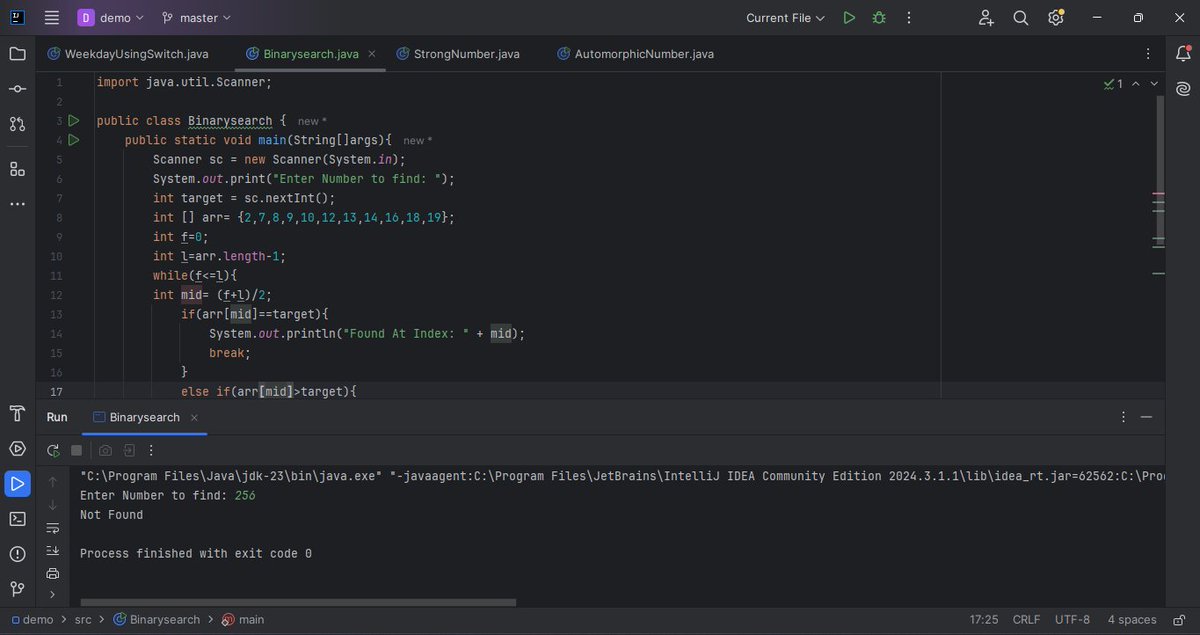Change UTF-8 file encoding in status bar

click(1072, 620)
